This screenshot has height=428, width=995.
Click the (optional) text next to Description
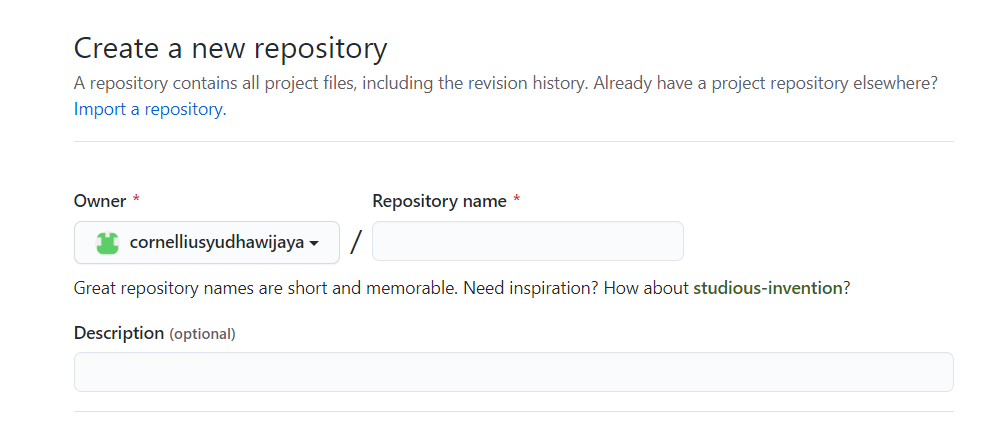click(202, 334)
